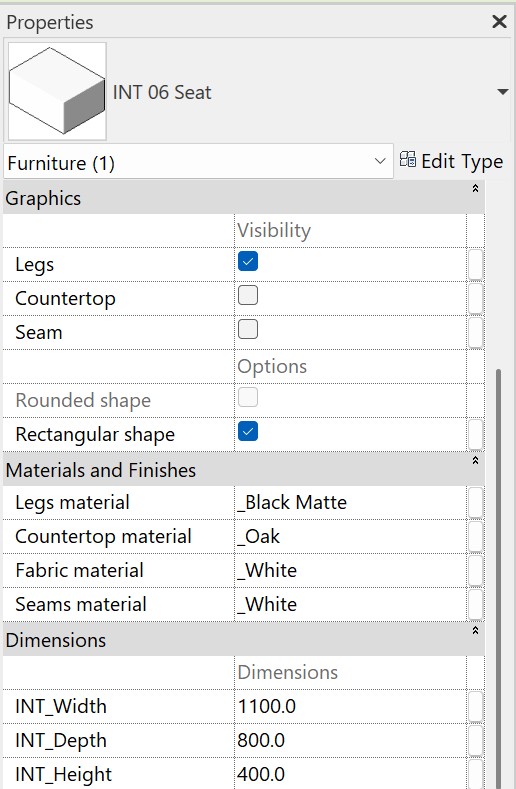This screenshot has width=516, height=789.
Task: Select the Fabric material value field
Action: pos(350,570)
